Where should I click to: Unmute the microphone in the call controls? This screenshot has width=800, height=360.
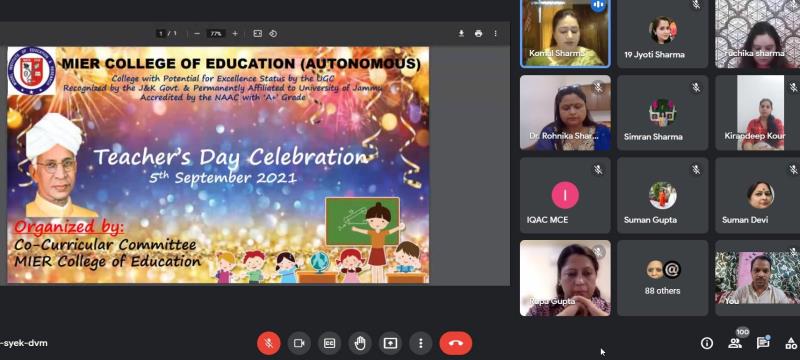pos(269,343)
